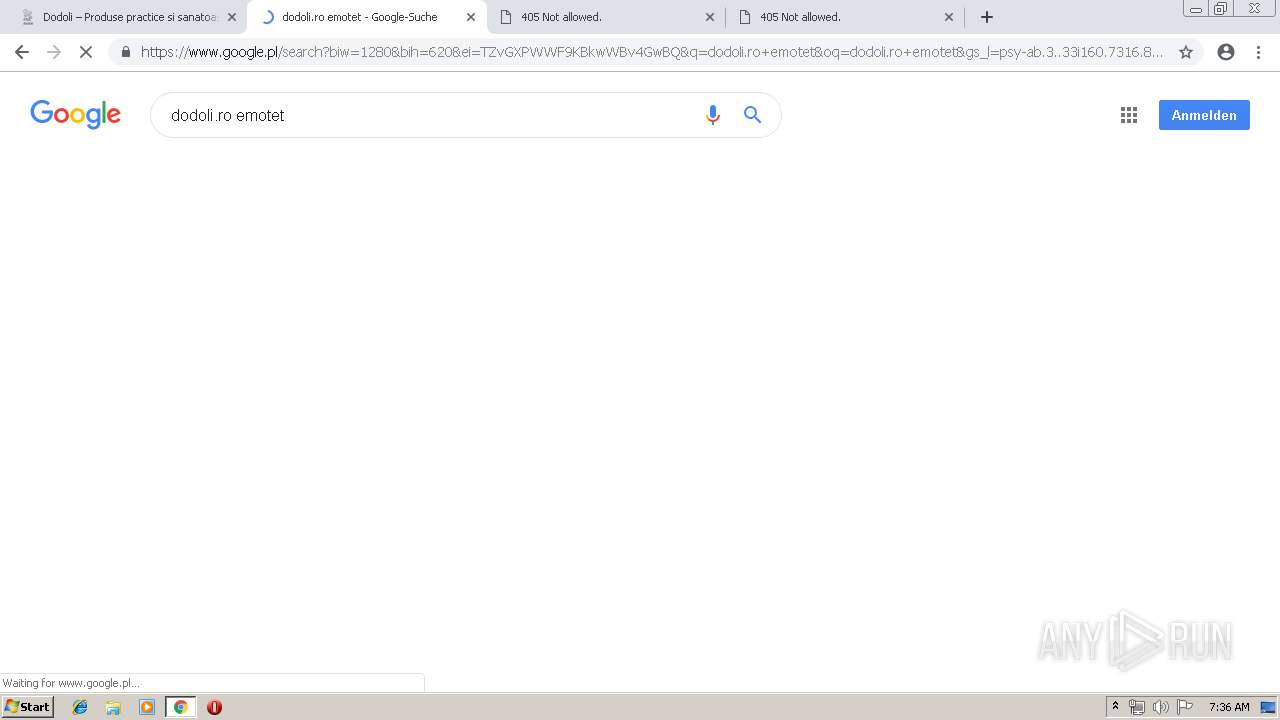Launch Internet Explorer from the taskbar
This screenshot has width=1280, height=720.
coord(80,707)
